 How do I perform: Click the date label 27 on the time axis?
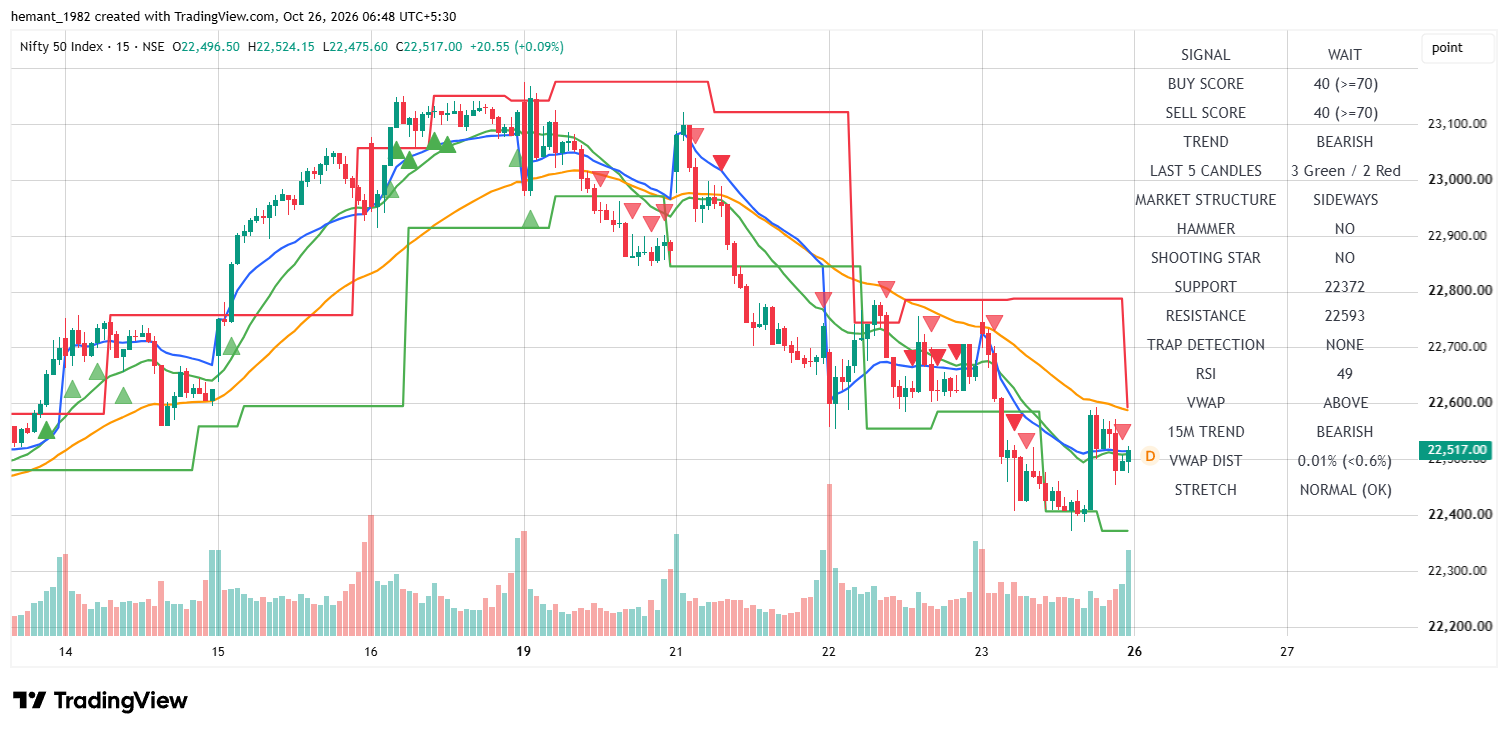point(1287,652)
